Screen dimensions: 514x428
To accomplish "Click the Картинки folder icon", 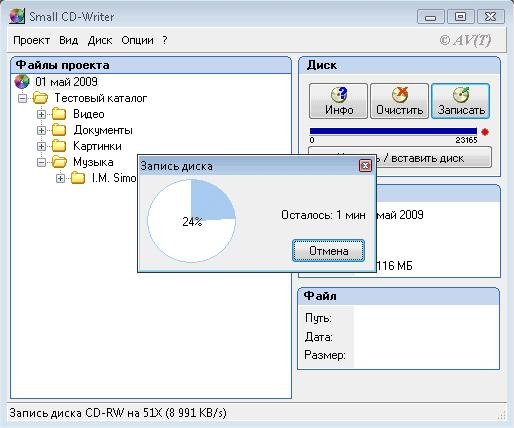I will coord(59,146).
